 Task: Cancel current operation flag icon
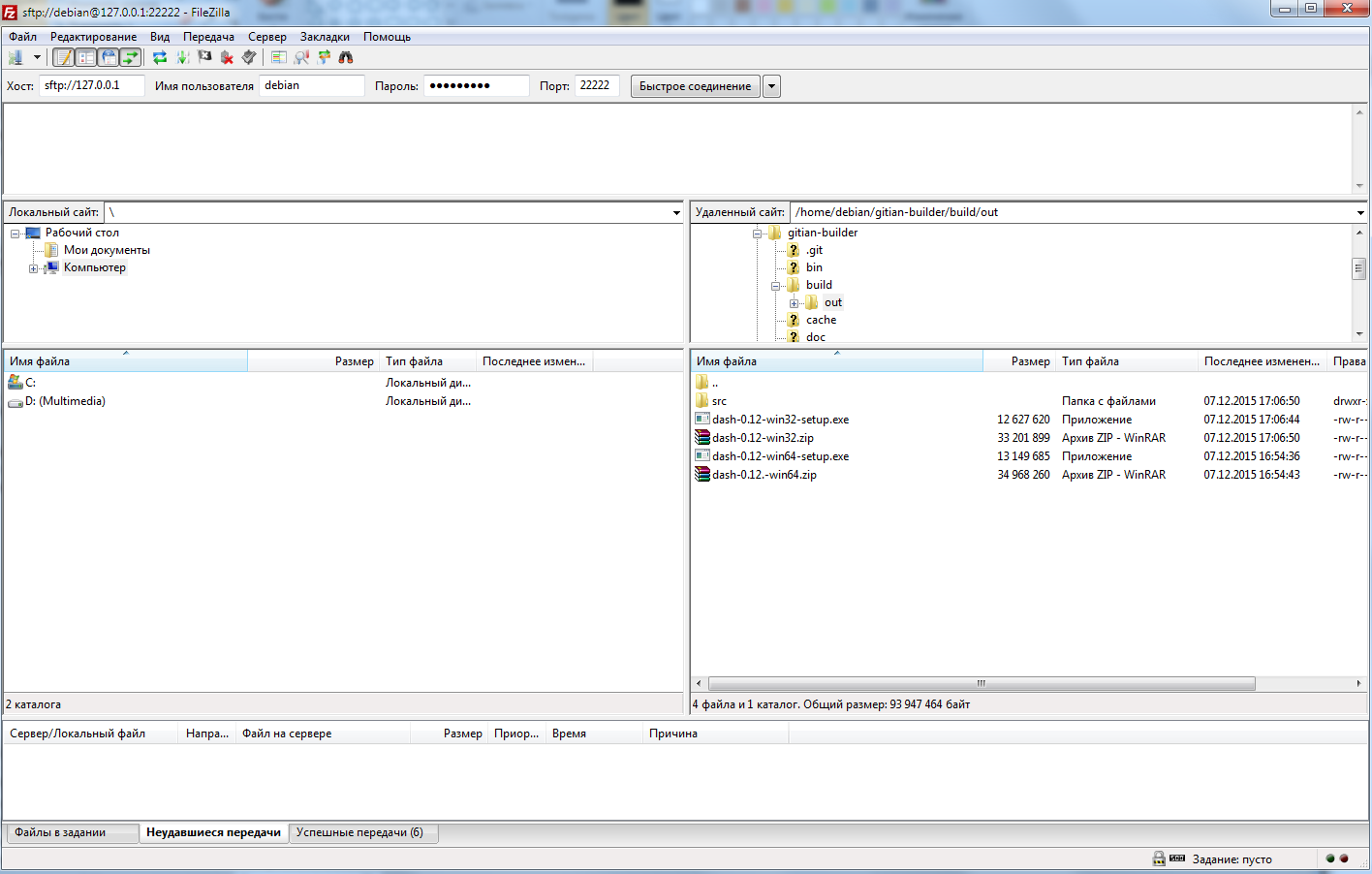coord(204,57)
